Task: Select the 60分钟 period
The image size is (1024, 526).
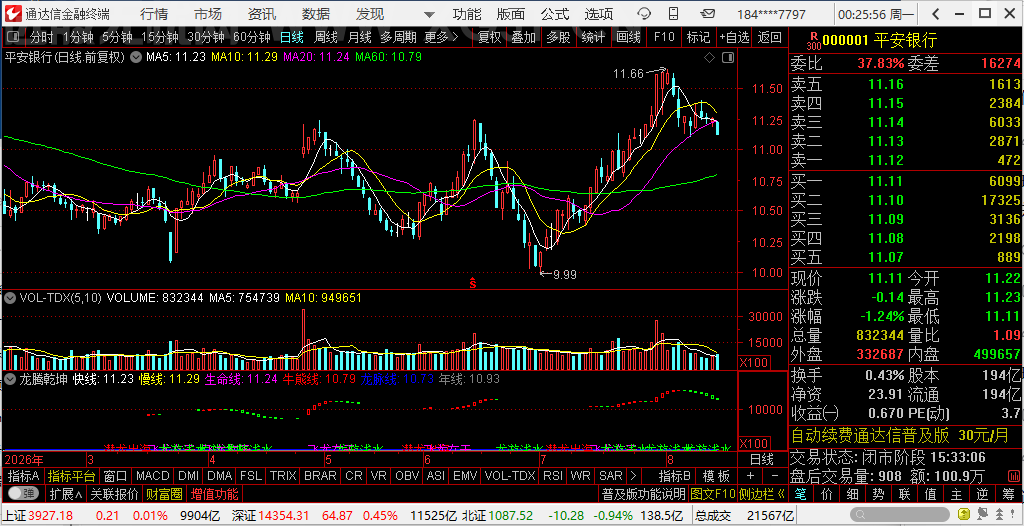Action: 251,38
